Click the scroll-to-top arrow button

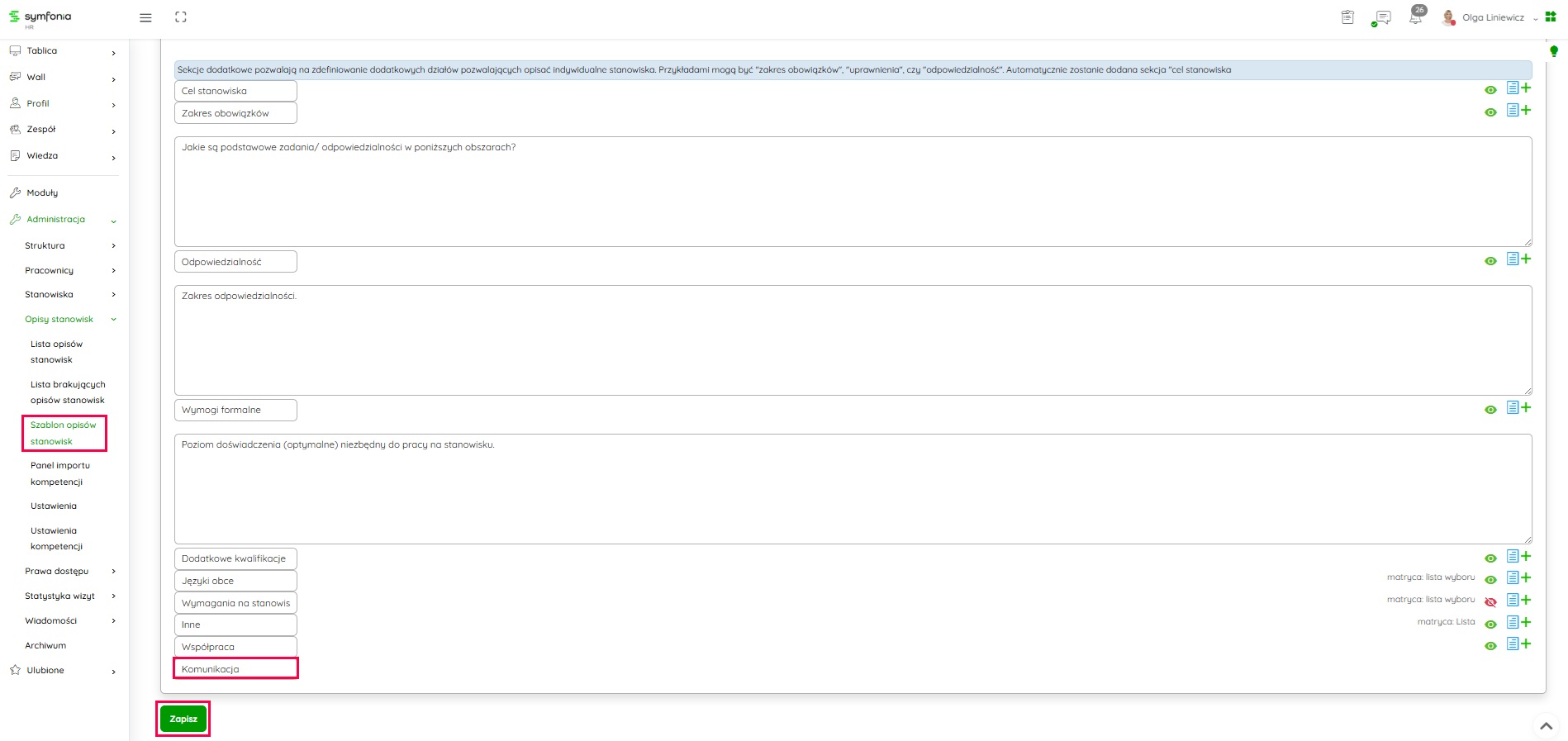click(x=1546, y=726)
